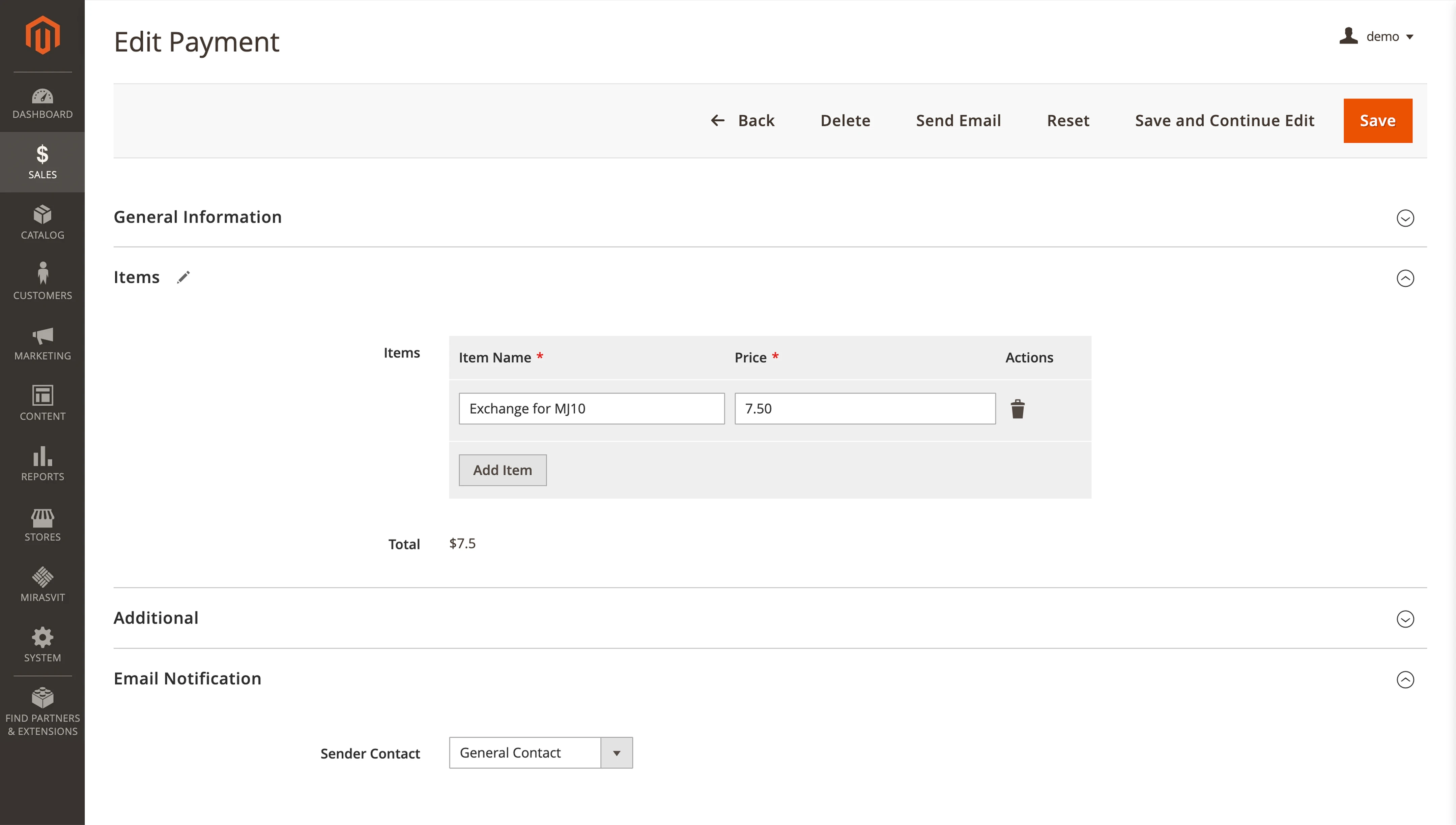Delete the Exchange for MJ10 item row

[x=1017, y=409]
